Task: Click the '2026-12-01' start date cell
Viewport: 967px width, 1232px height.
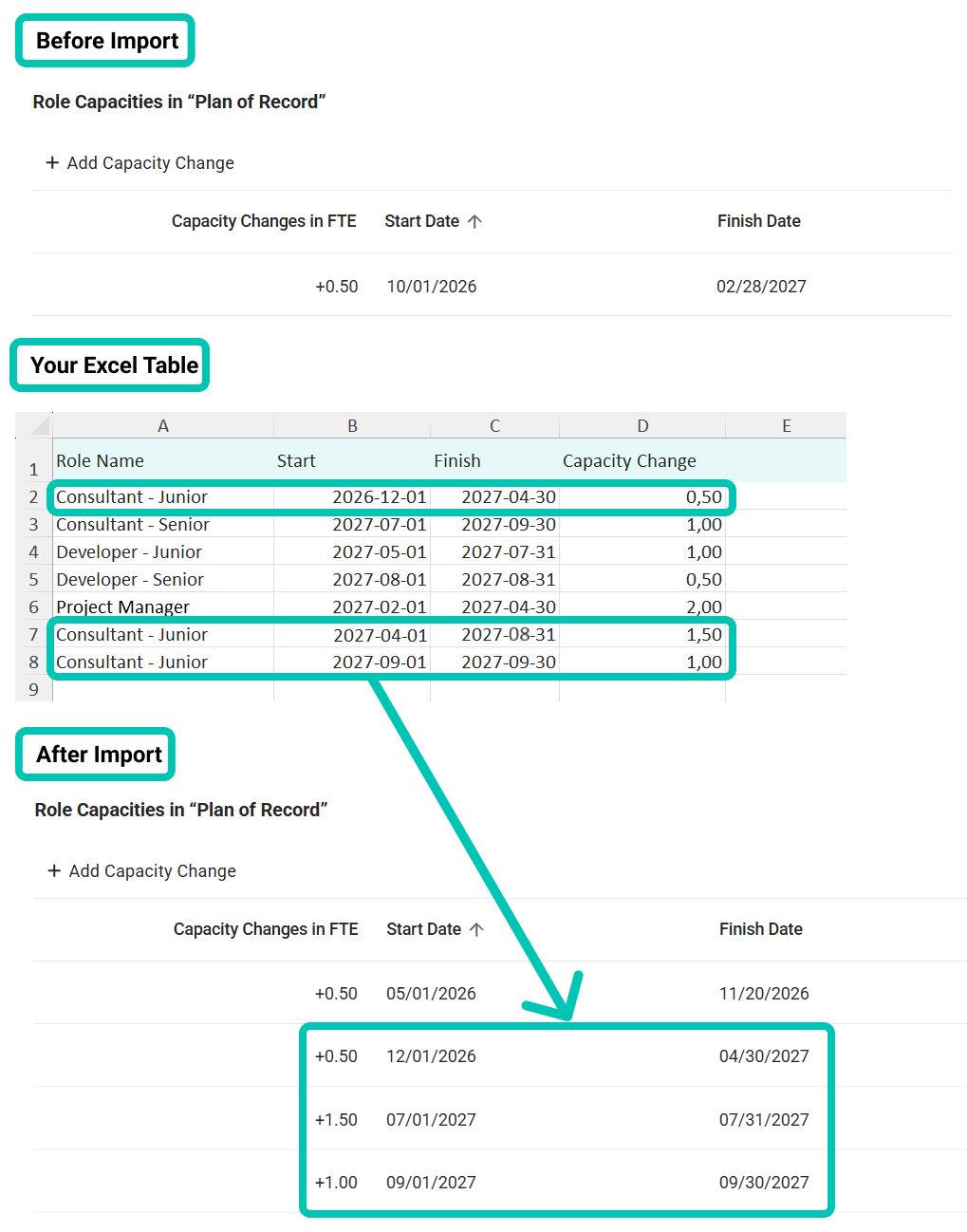Action: coord(352,496)
